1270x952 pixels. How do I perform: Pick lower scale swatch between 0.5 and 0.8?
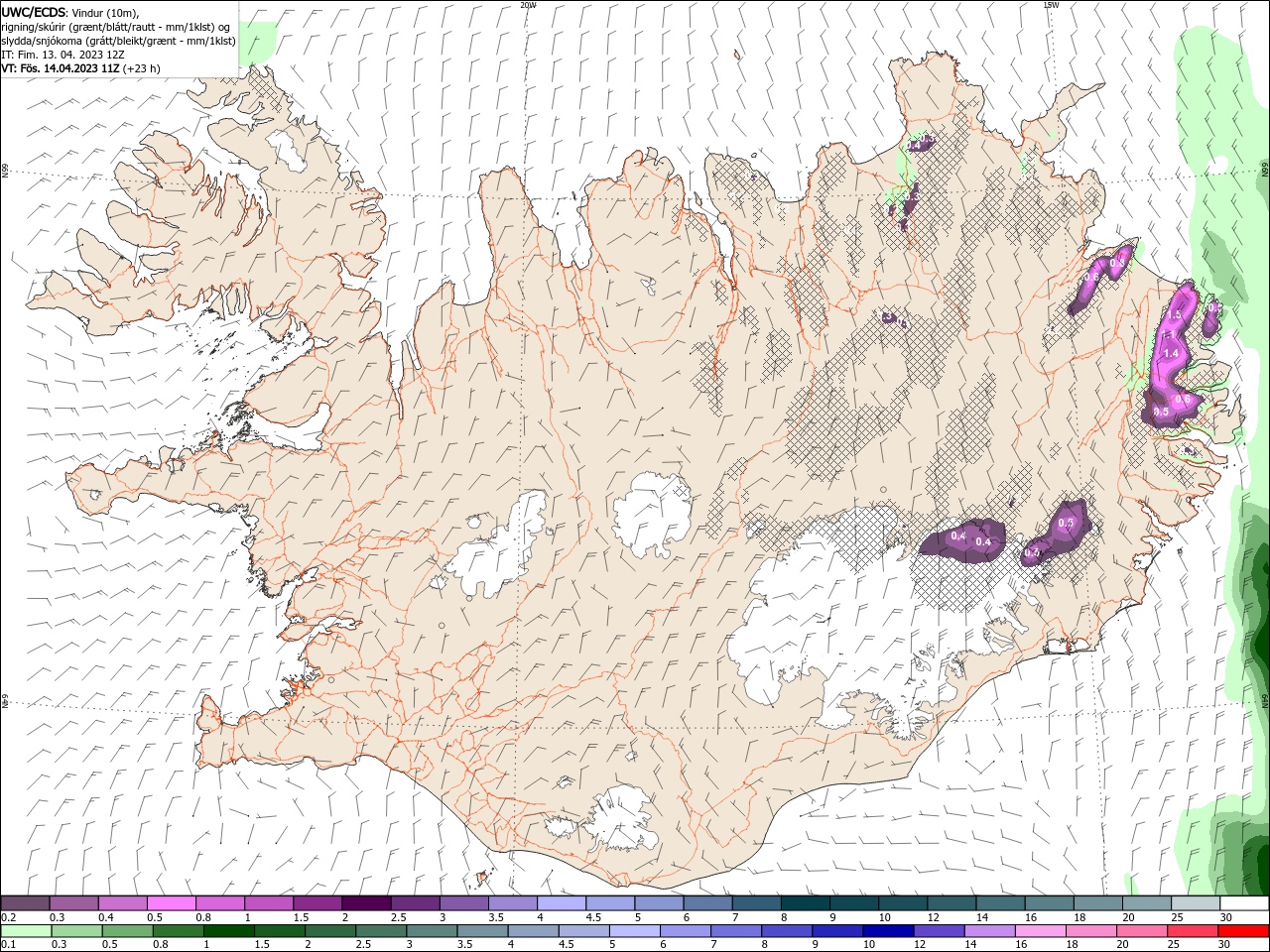[x=128, y=931]
